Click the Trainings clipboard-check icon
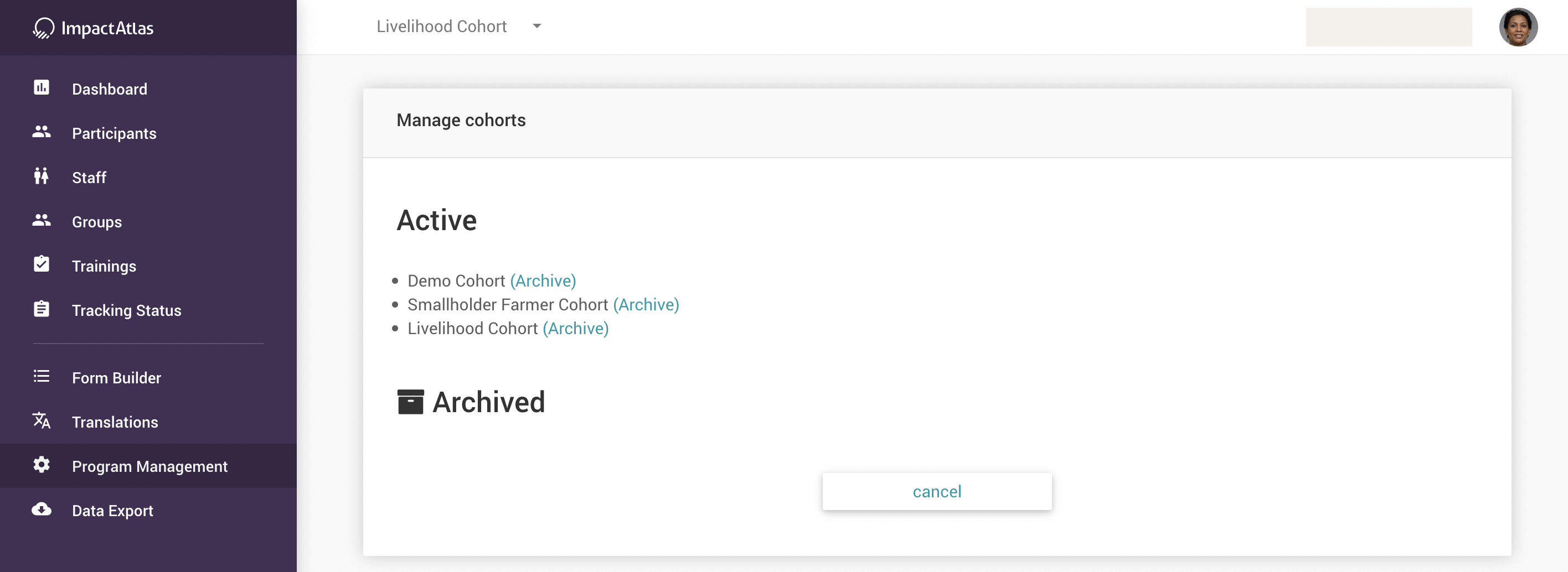Screen dimensions: 1568x572 click(x=42, y=264)
